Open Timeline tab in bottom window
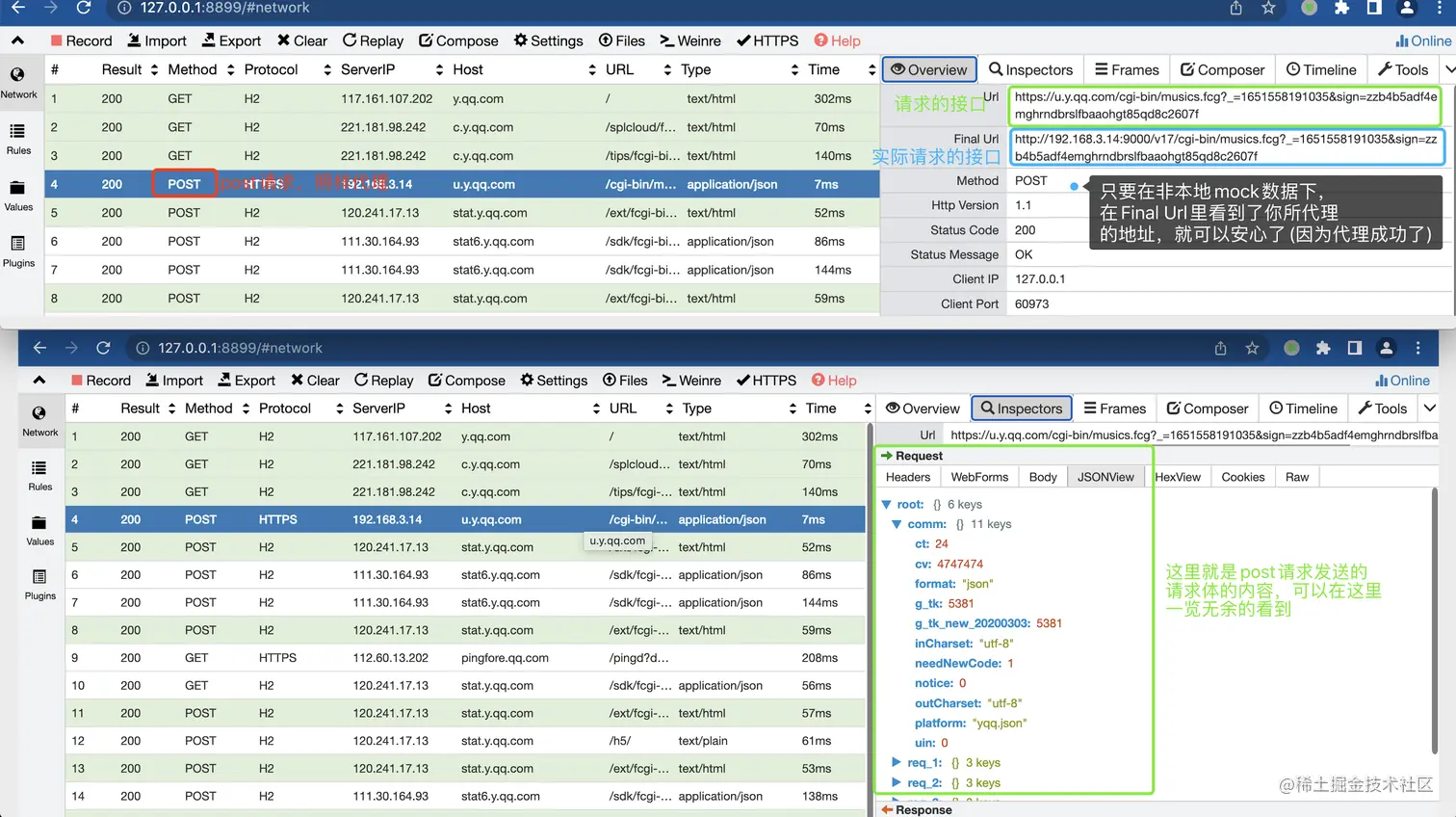 (x=1304, y=408)
